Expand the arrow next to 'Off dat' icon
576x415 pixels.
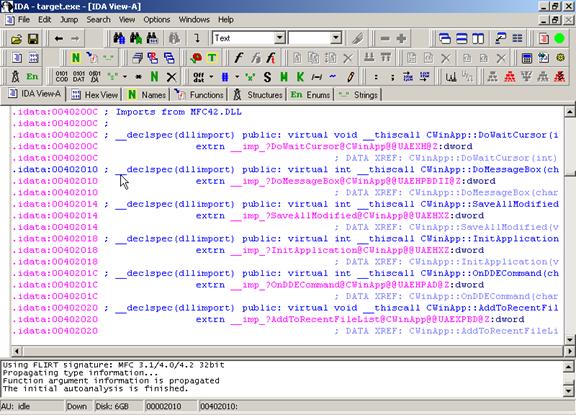pos(211,77)
